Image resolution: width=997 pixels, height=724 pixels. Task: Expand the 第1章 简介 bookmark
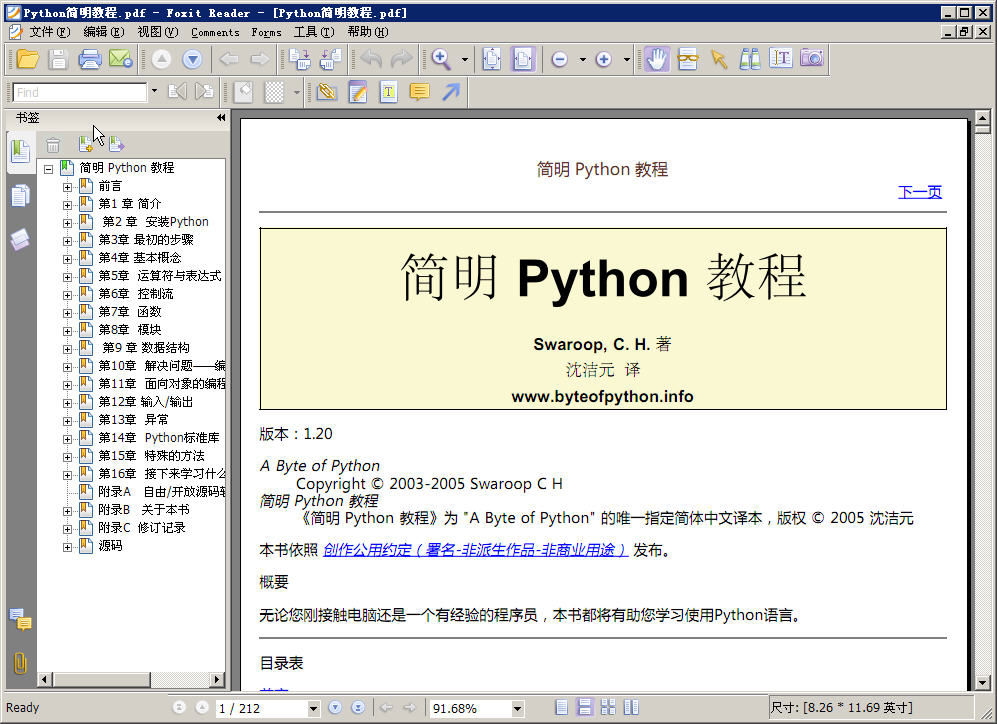click(67, 204)
